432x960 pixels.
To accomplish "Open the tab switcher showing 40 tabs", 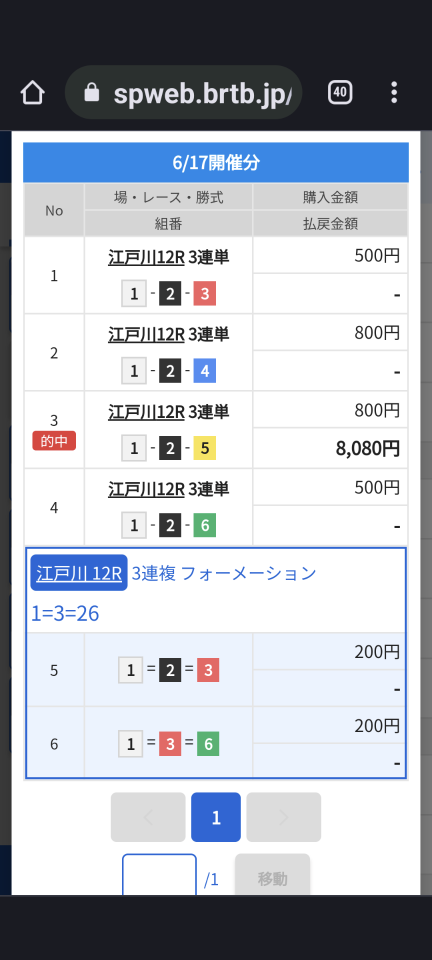I will coord(340,92).
